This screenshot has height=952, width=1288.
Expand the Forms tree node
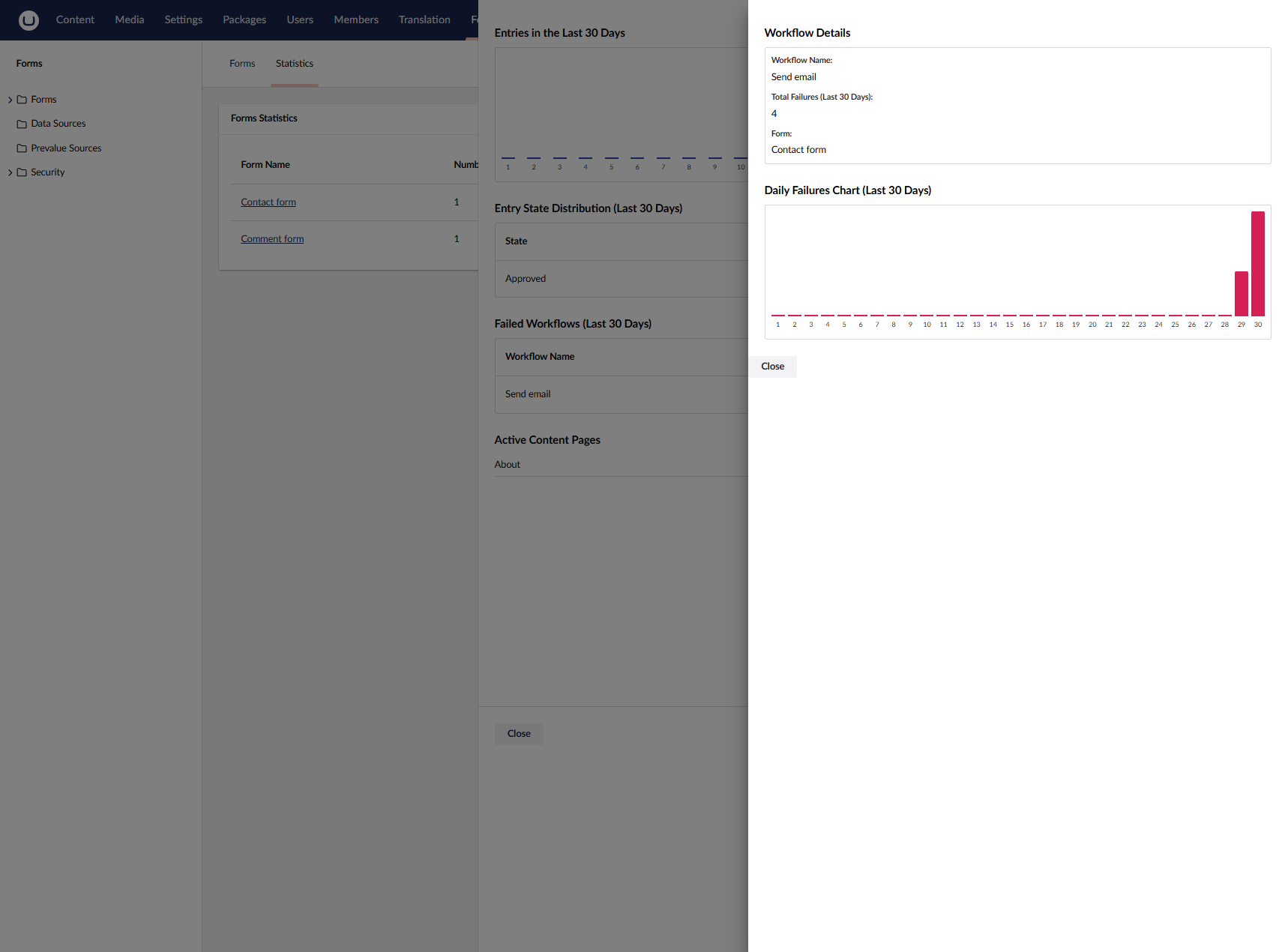(10, 100)
